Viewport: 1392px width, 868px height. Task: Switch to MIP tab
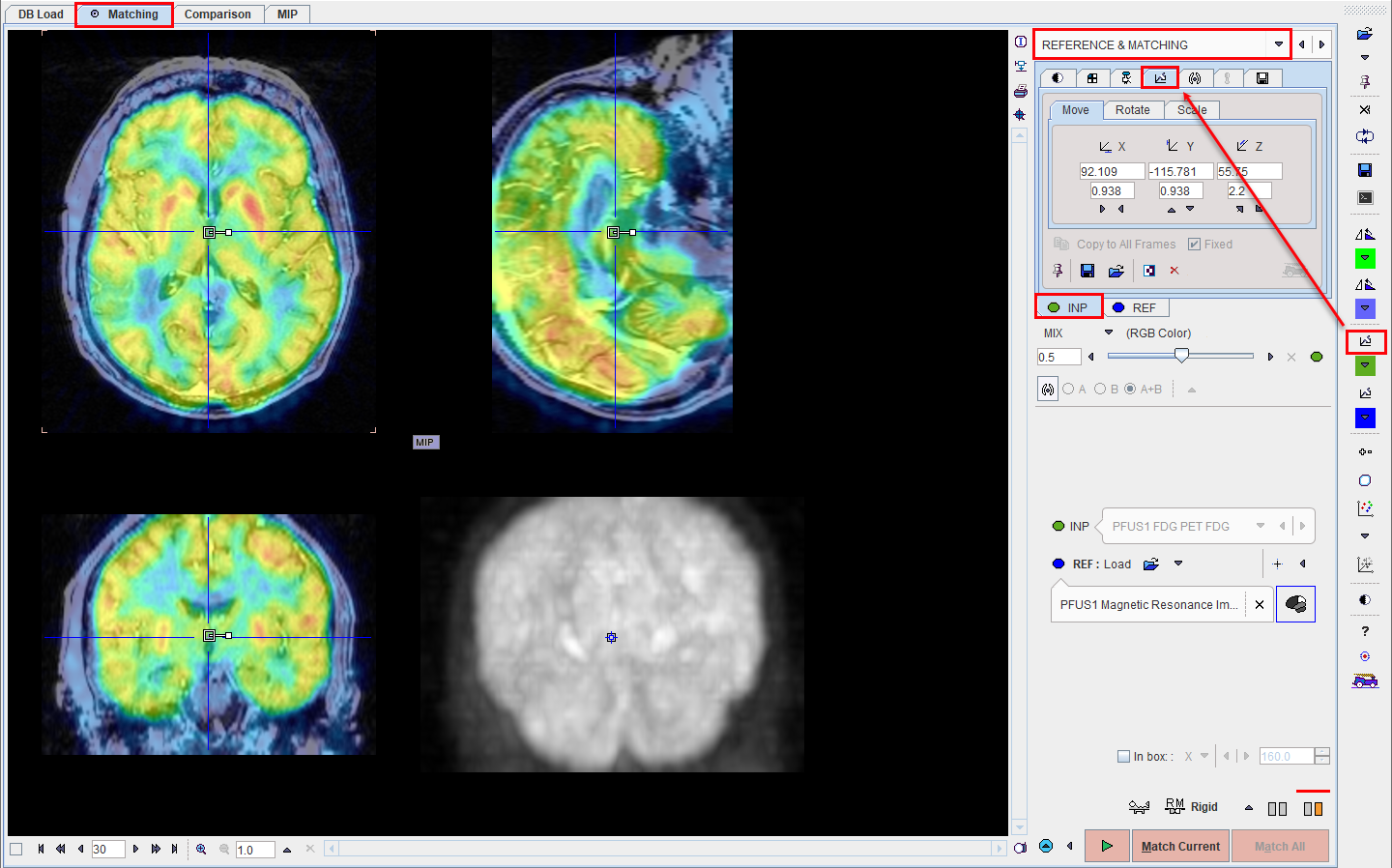(287, 14)
